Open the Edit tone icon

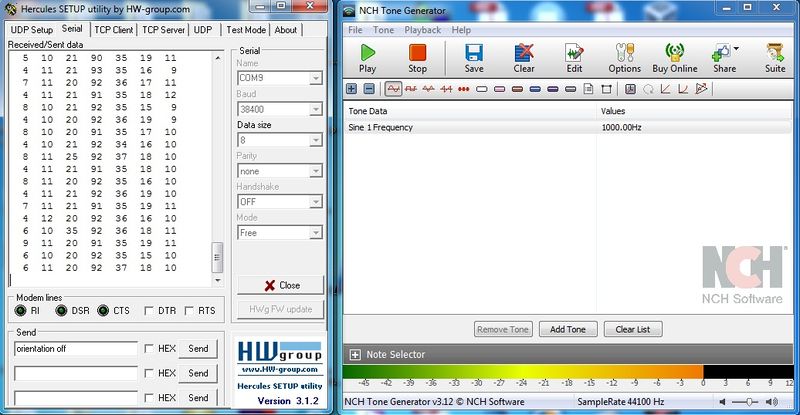pyautogui.click(x=574, y=53)
